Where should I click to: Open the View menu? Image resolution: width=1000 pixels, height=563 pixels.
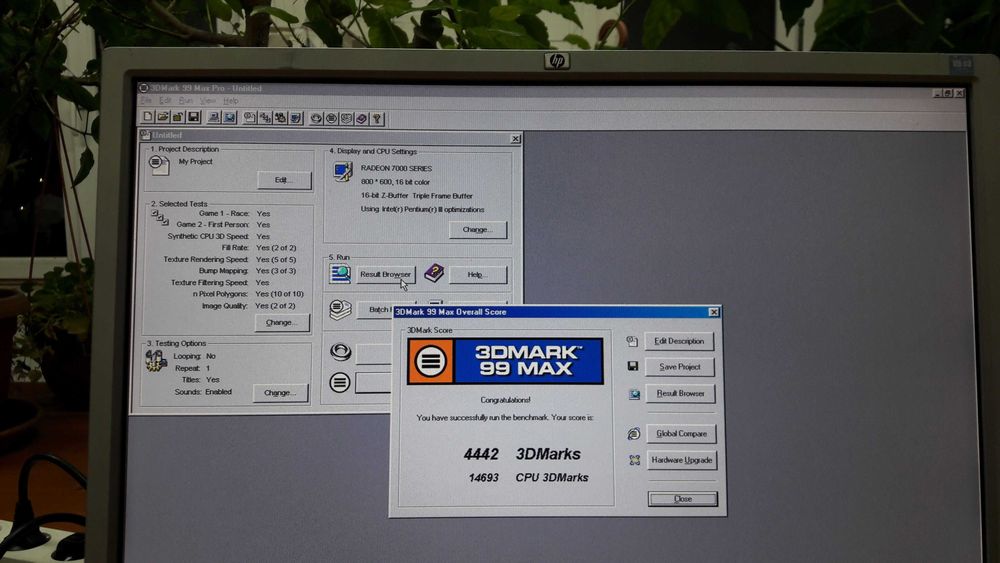point(208,101)
